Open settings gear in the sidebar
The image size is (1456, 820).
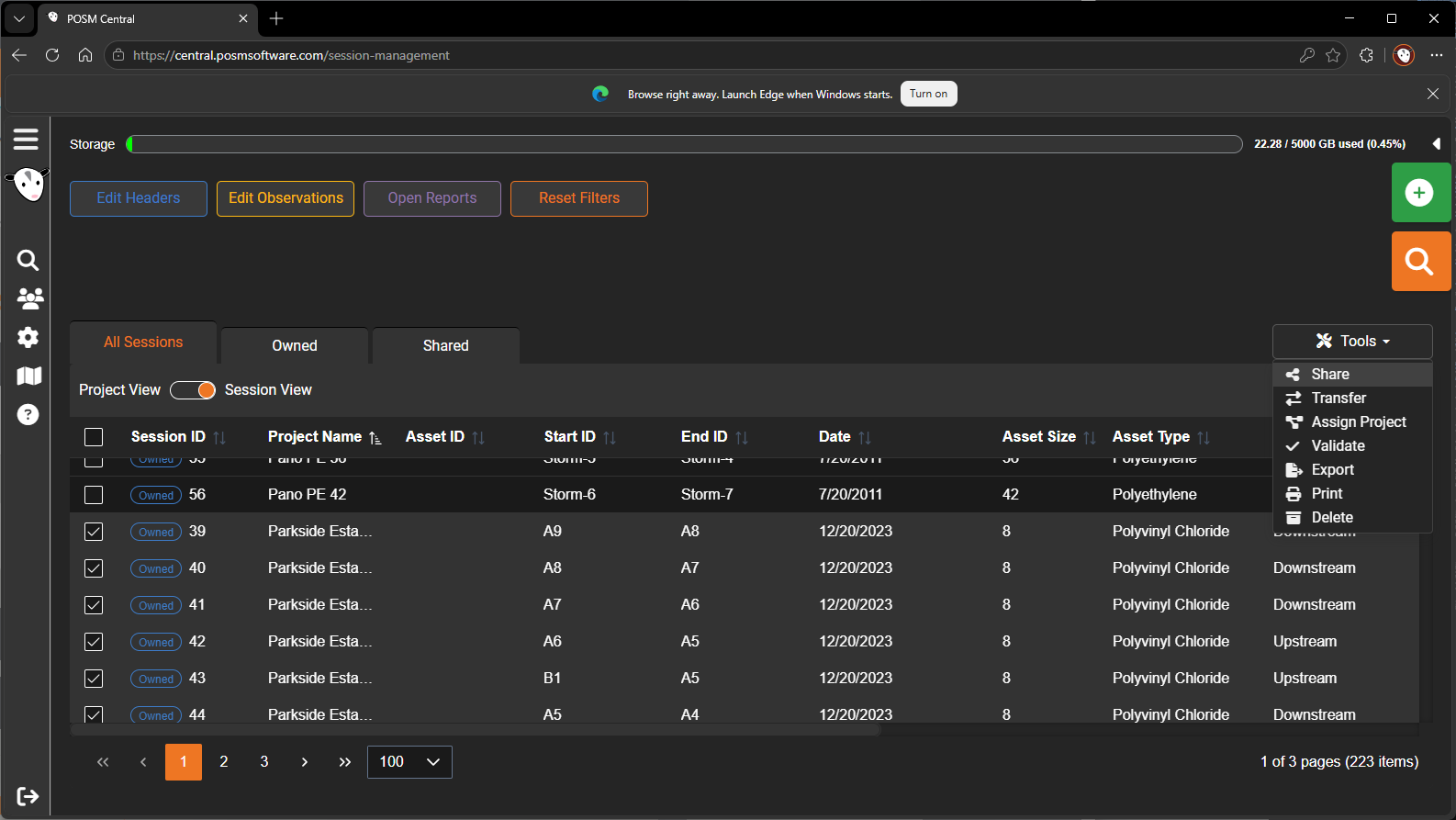[28, 337]
